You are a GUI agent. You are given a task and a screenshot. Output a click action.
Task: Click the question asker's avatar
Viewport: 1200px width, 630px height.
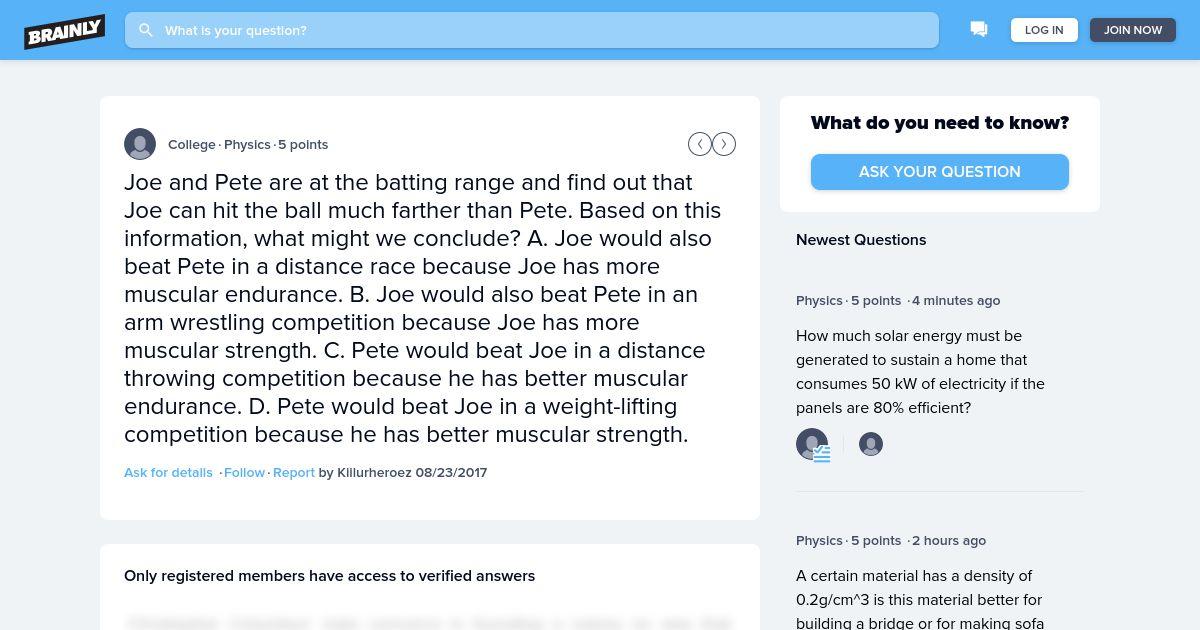[x=140, y=144]
